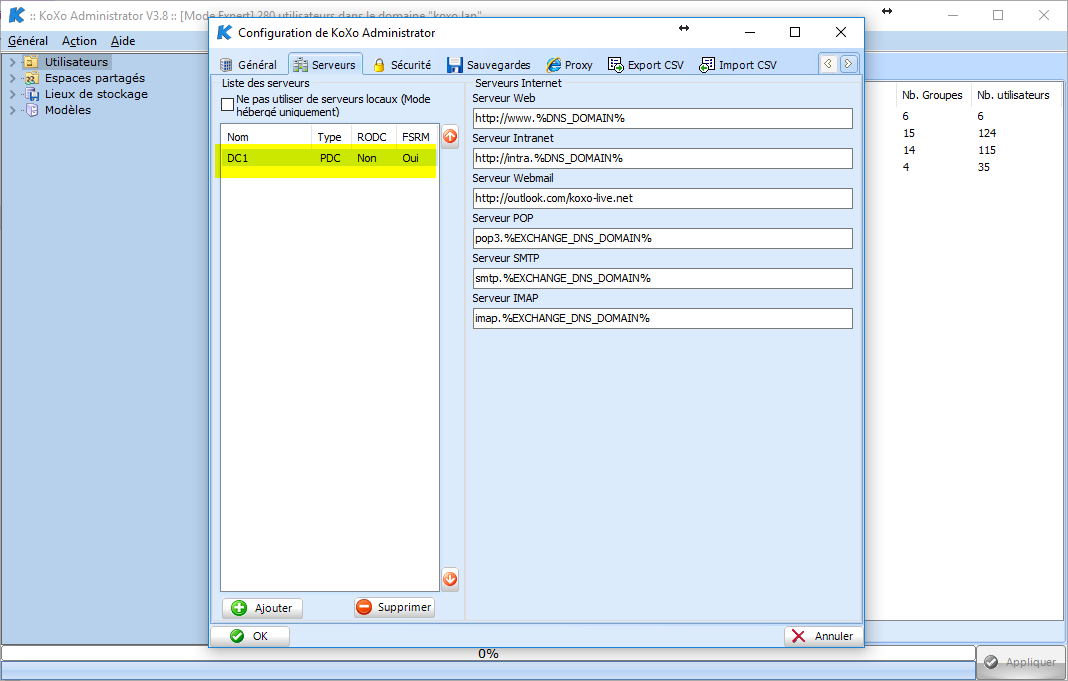Click the Supprimer button to remove the server
This screenshot has height=681, width=1068.
(394, 607)
